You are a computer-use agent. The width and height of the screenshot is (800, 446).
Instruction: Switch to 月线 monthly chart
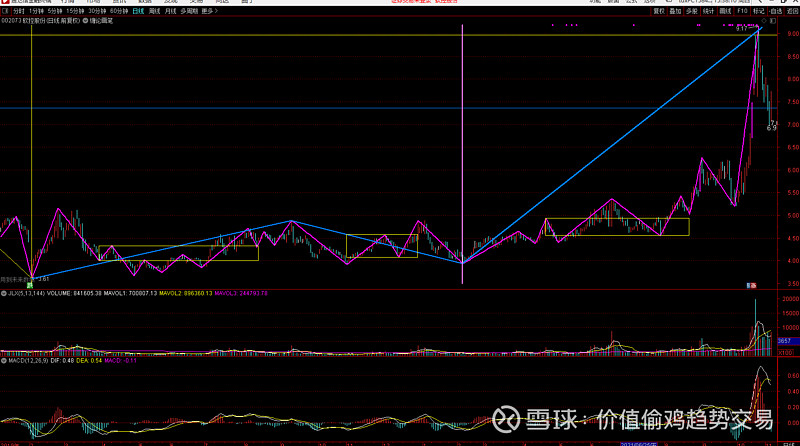pyautogui.click(x=170, y=11)
